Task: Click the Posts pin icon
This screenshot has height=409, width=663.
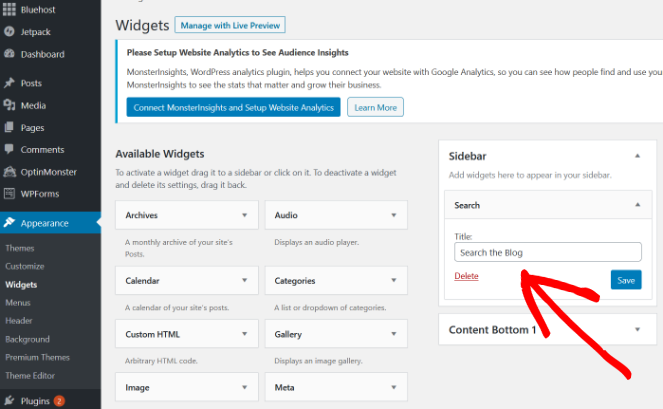Action: point(9,83)
